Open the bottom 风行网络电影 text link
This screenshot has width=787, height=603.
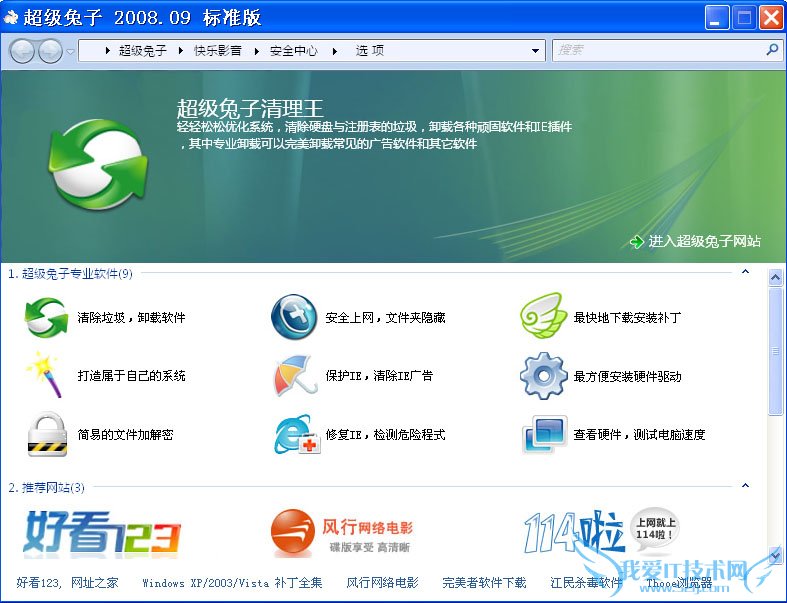pos(382,582)
